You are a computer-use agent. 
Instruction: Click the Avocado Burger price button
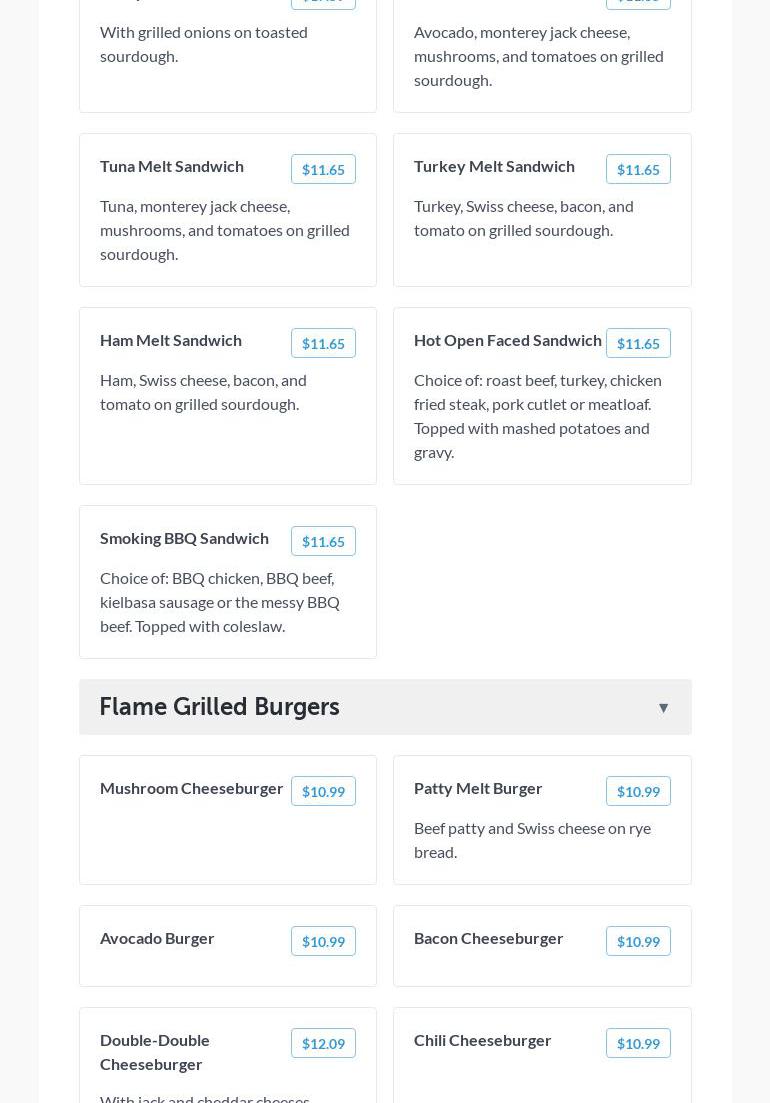point(323,942)
